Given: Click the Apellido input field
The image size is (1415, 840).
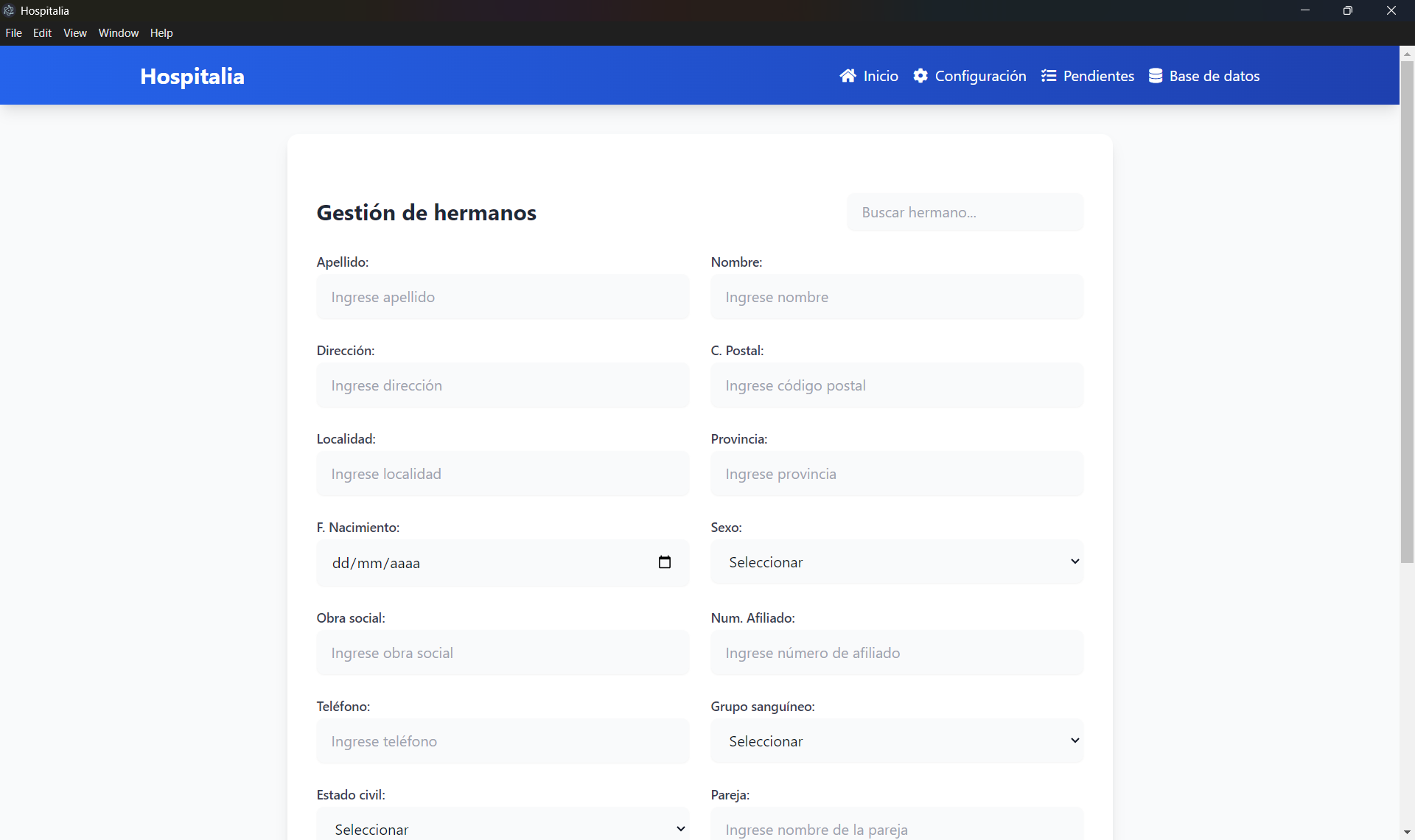Looking at the screenshot, I should click(503, 297).
